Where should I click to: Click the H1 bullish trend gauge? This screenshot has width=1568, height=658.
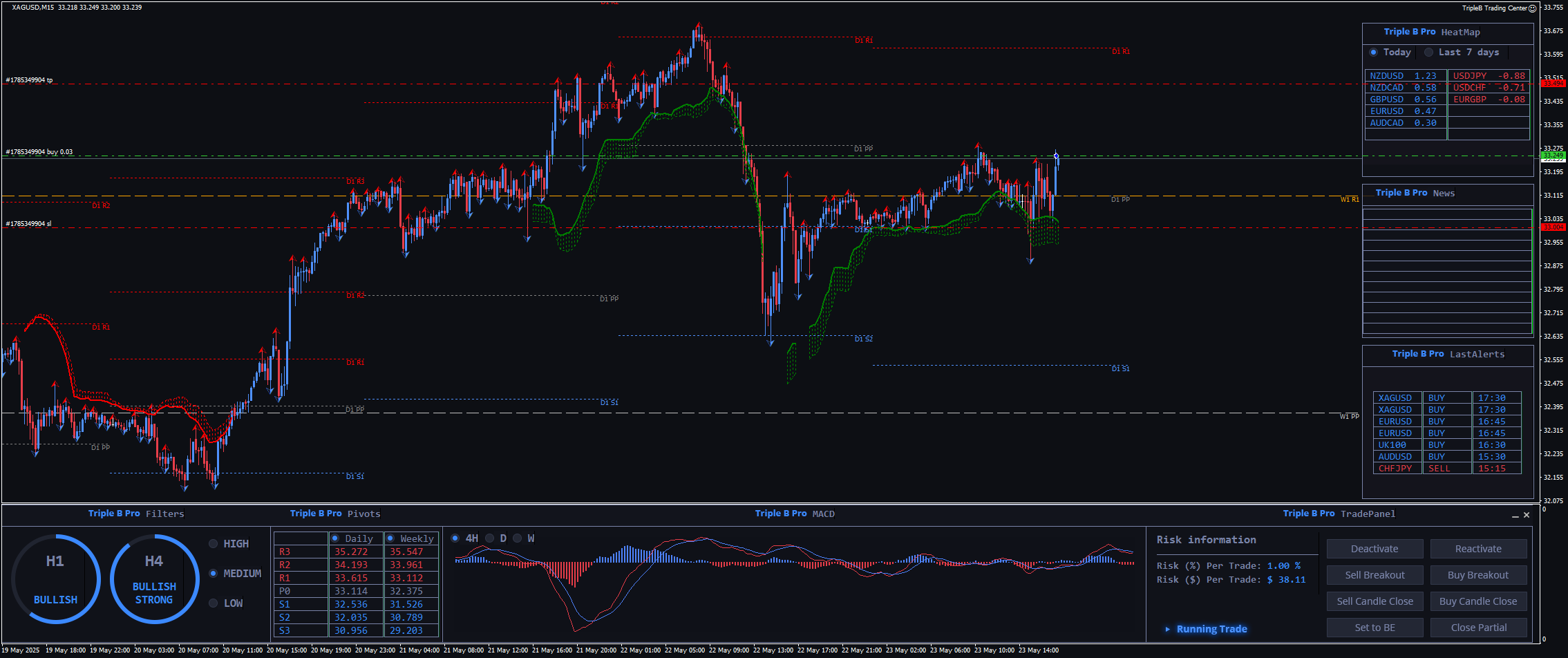coord(55,579)
